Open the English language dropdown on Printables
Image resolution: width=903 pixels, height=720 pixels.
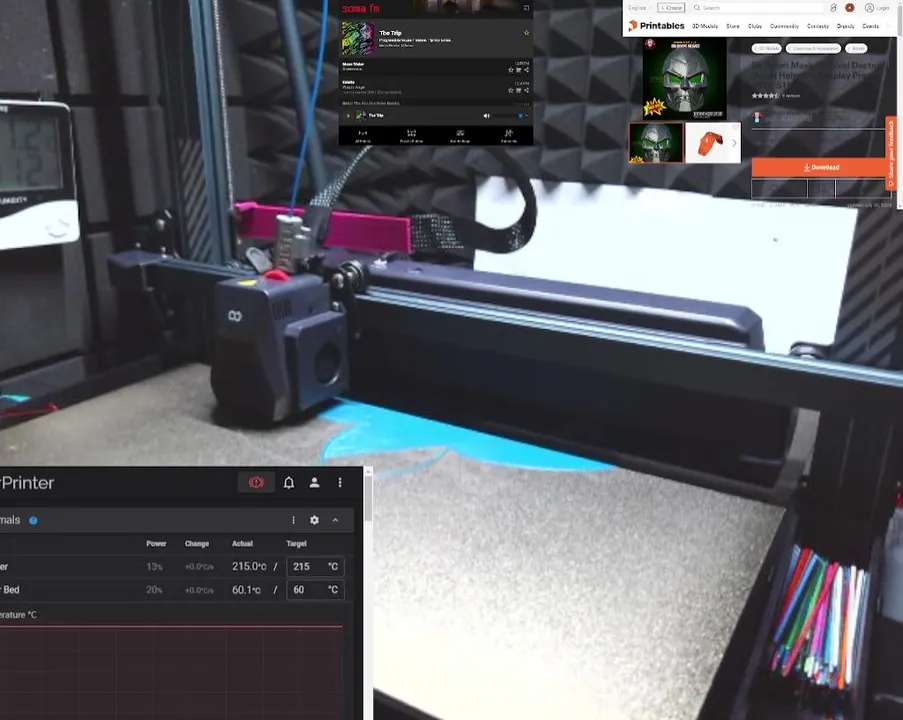tap(639, 8)
